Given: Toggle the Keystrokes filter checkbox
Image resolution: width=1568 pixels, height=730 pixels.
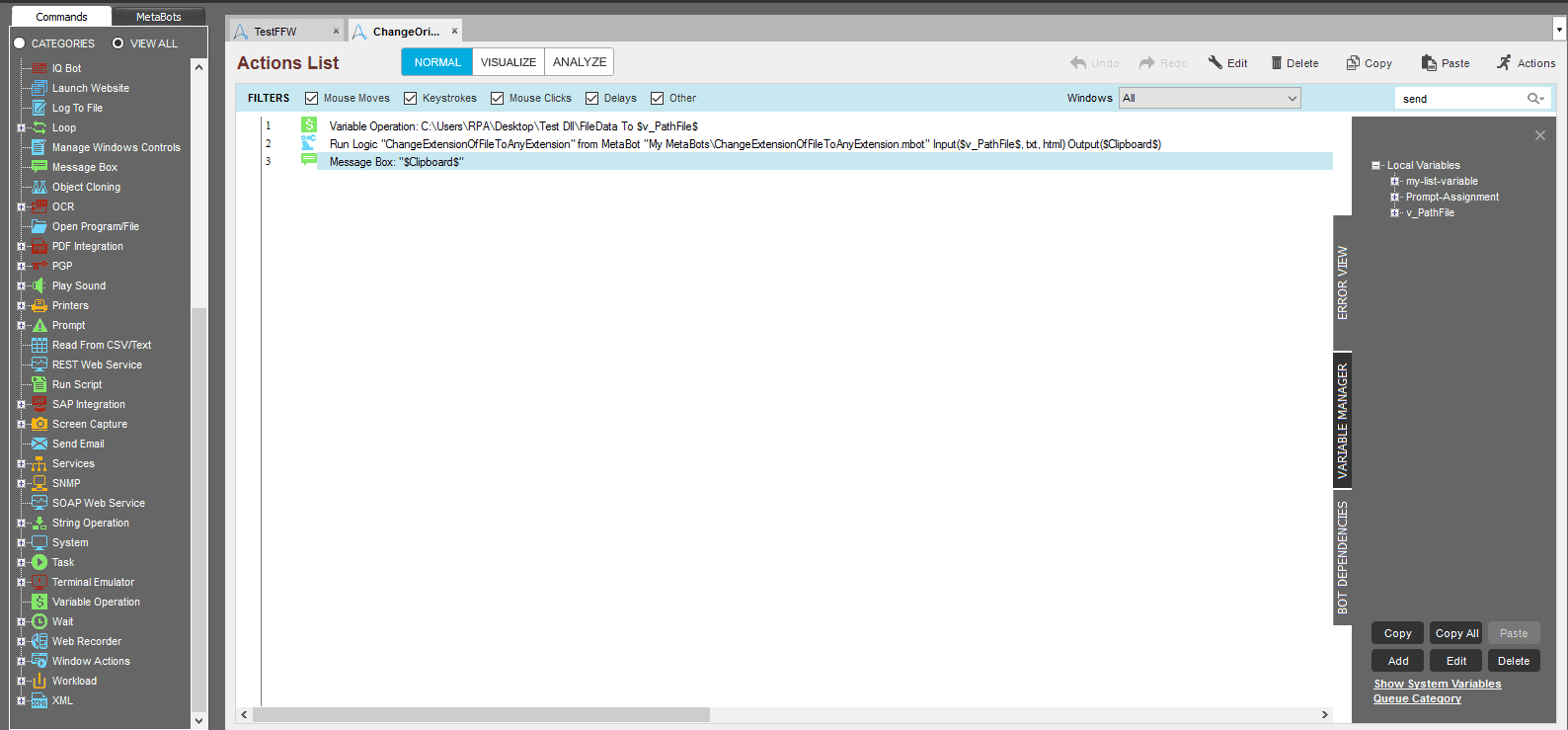Looking at the screenshot, I should [x=411, y=98].
